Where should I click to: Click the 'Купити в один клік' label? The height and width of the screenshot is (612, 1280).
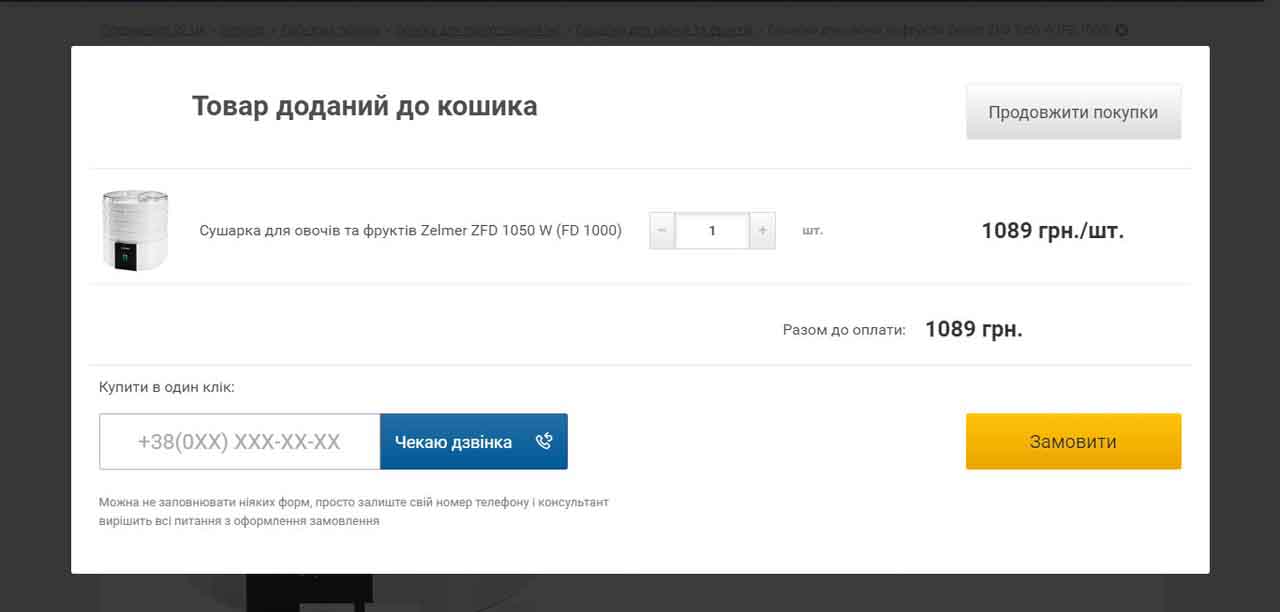tap(166, 387)
